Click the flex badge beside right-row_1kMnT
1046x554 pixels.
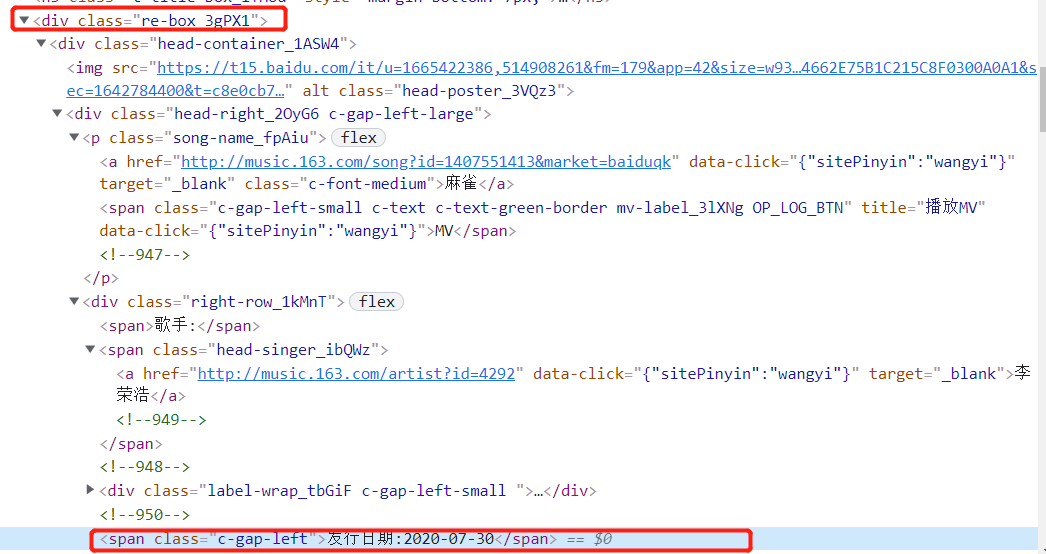point(377,302)
